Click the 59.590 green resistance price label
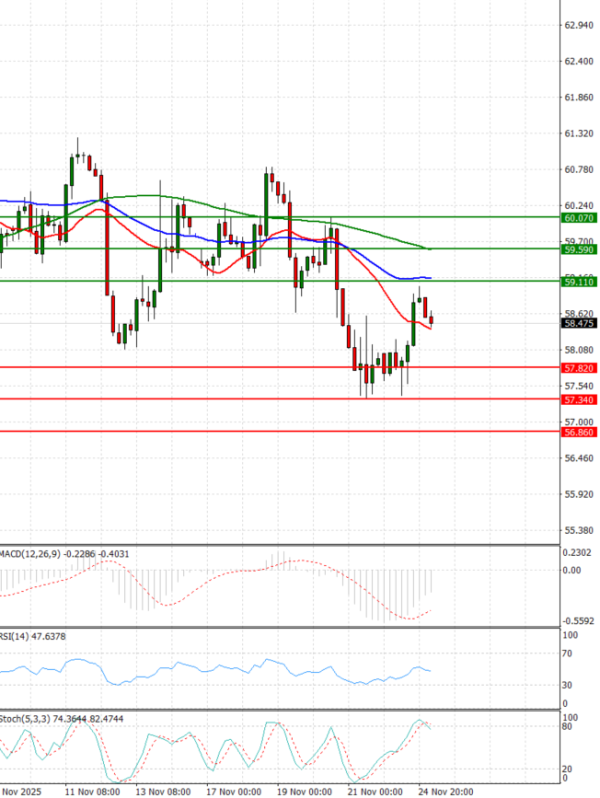The image size is (600, 798). coord(579,249)
